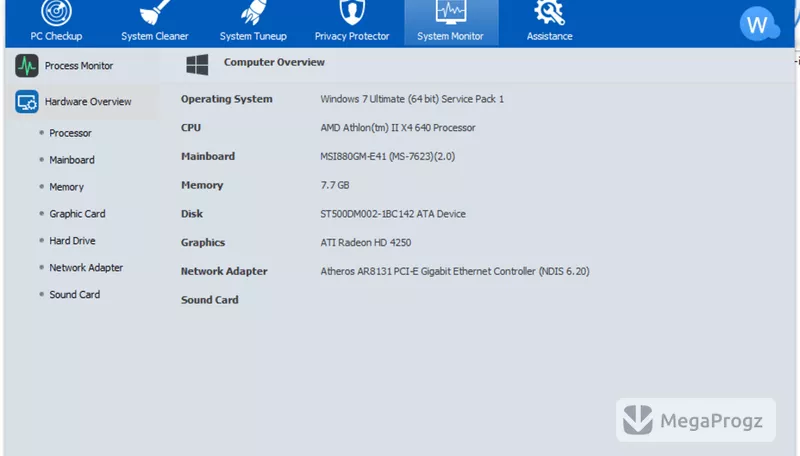The image size is (800, 456).
Task: Select the Windows 7 Ultimate value text
Action: click(412, 99)
